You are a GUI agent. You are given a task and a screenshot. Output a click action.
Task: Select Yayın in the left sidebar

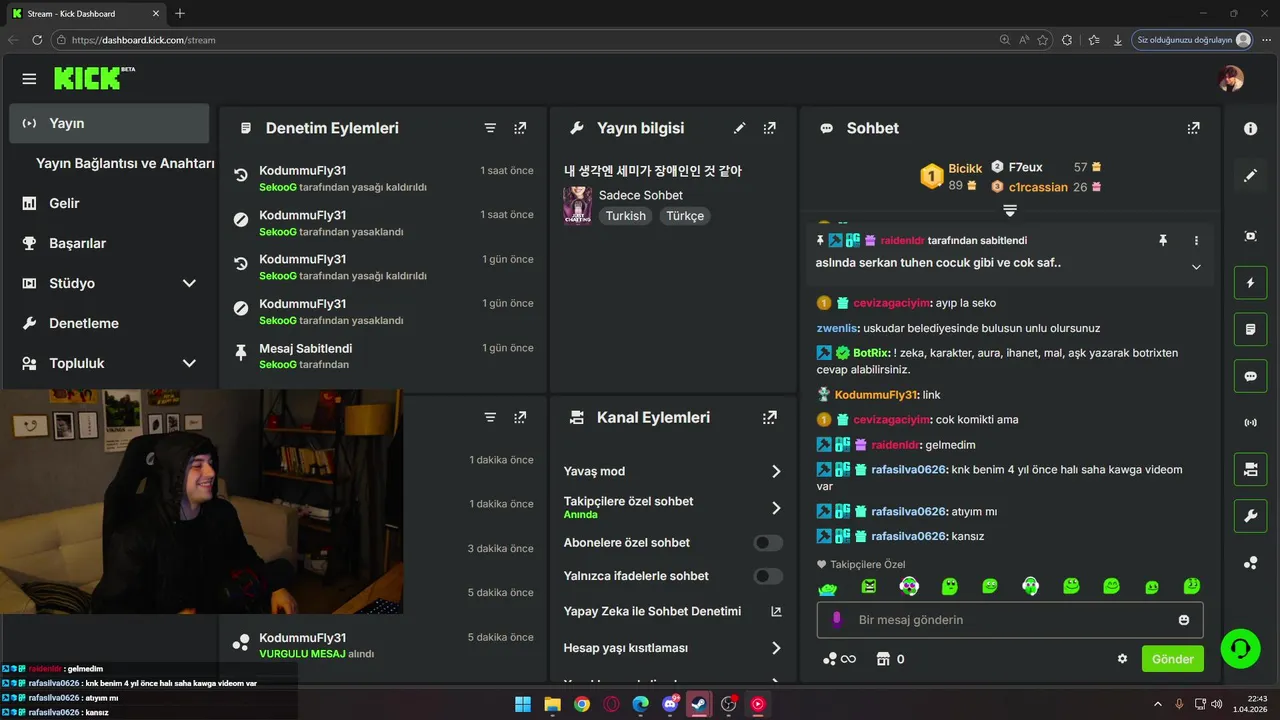[110, 123]
